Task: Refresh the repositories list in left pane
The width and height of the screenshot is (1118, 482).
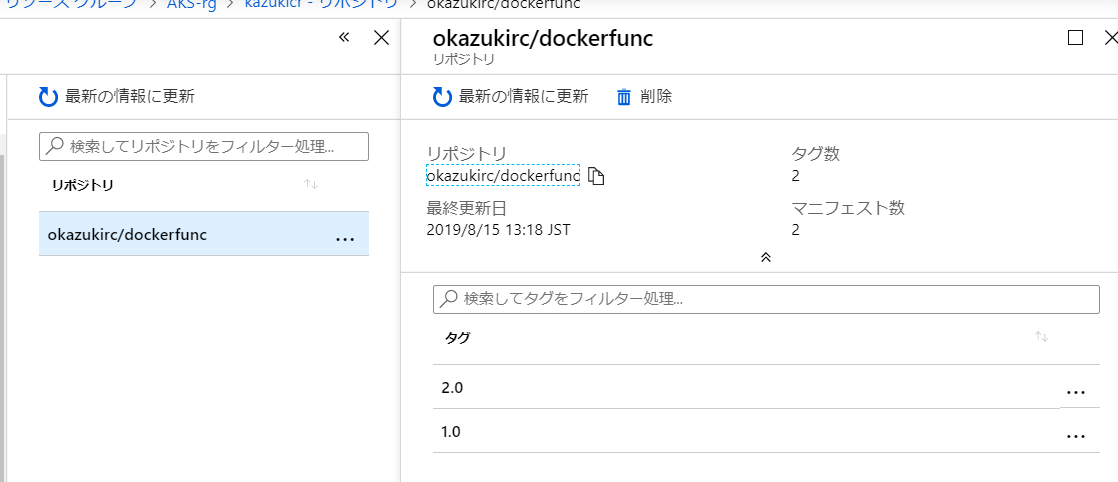Action: click(116, 97)
